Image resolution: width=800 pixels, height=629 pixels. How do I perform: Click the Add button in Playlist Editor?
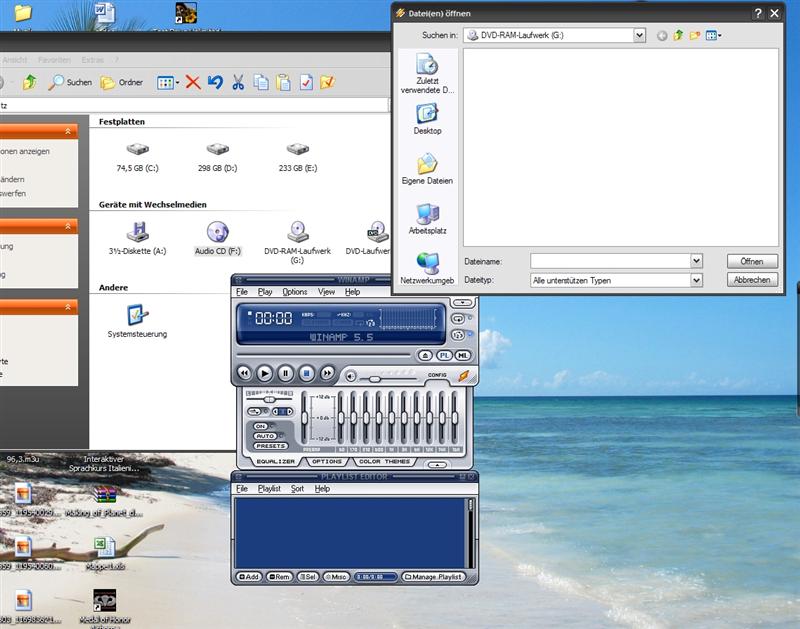[x=249, y=577]
